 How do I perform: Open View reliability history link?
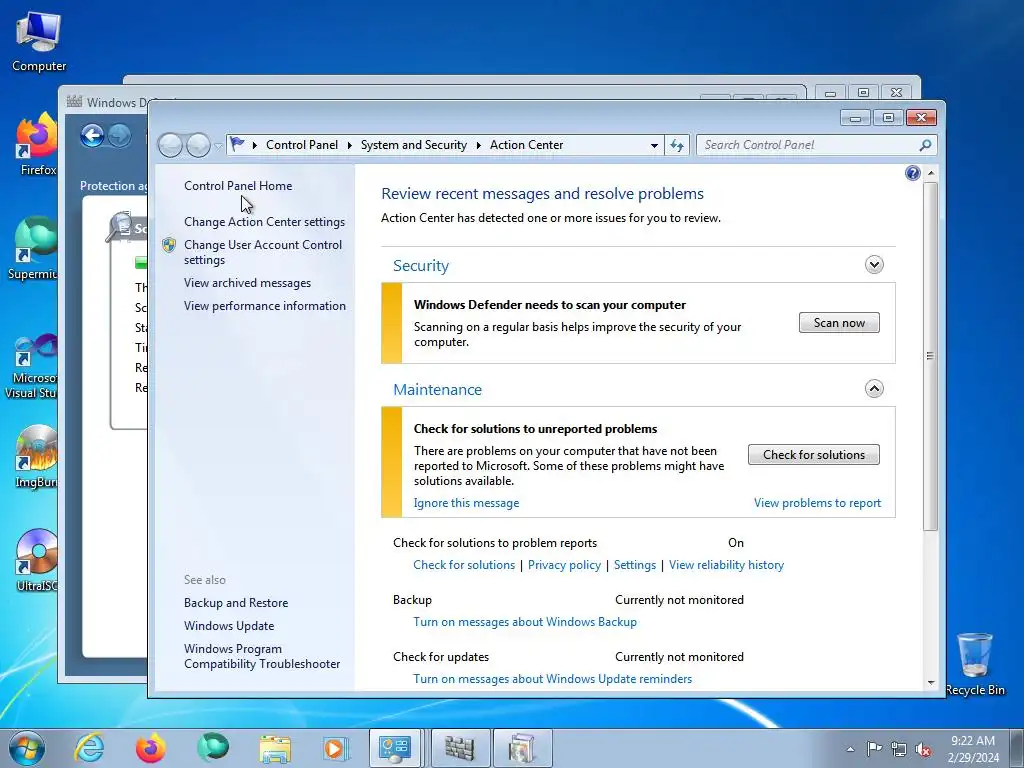click(726, 565)
